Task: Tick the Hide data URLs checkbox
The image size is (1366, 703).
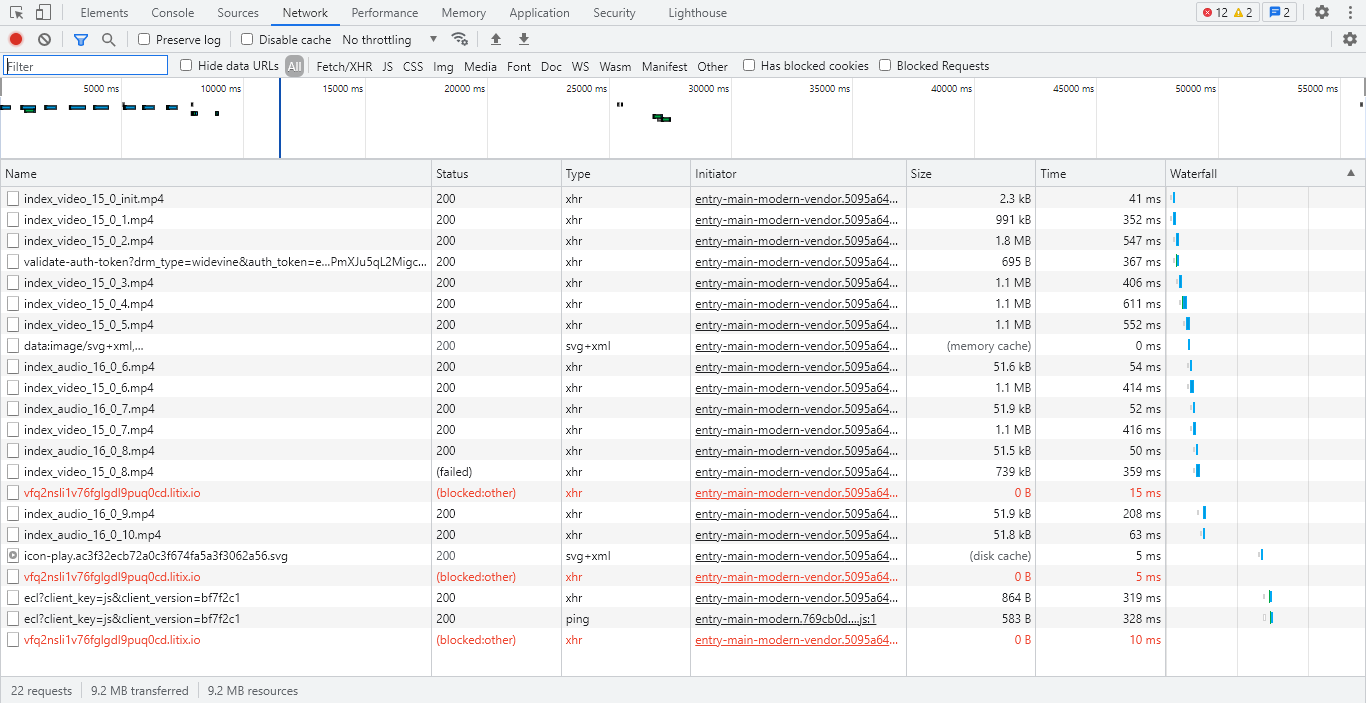Action: (186, 66)
